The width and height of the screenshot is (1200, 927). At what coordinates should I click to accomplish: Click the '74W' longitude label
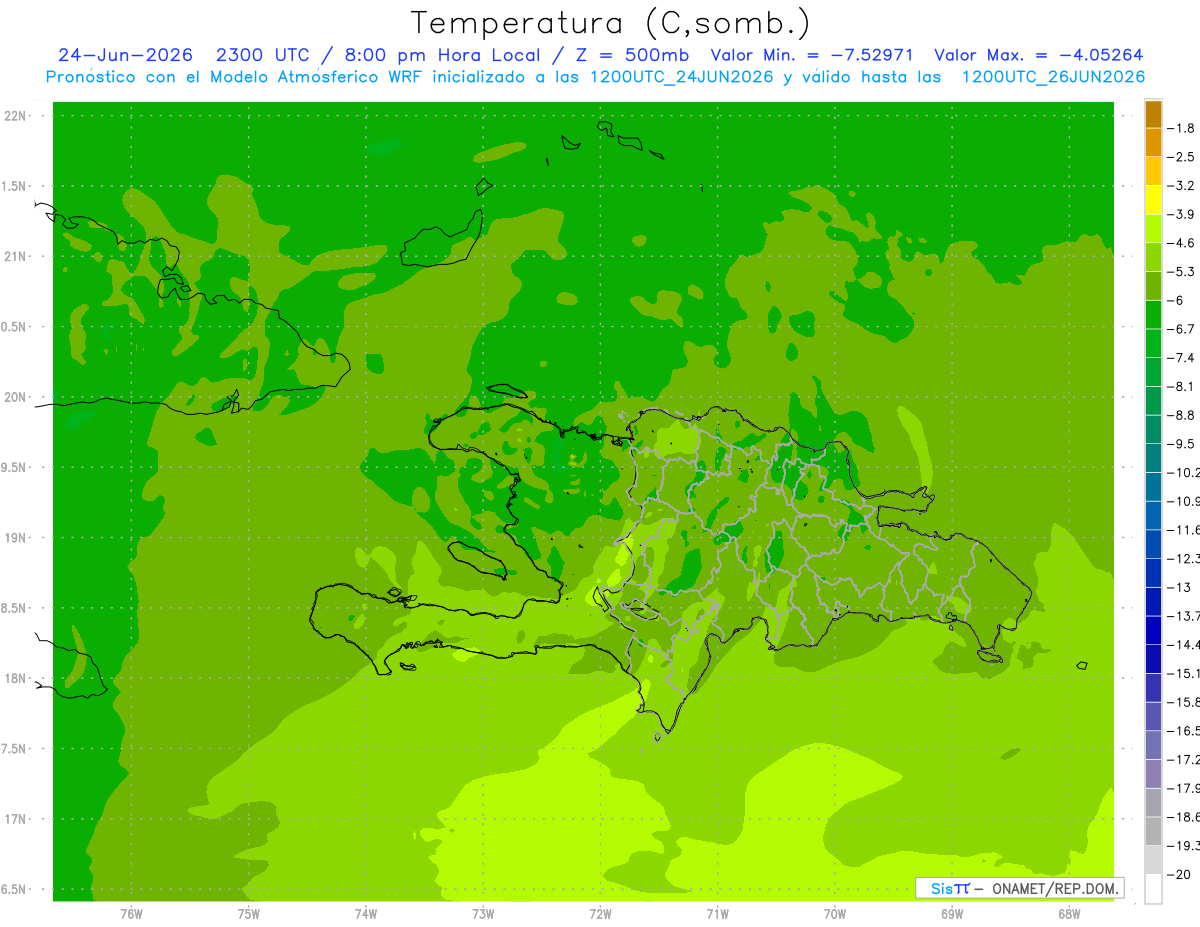click(366, 914)
